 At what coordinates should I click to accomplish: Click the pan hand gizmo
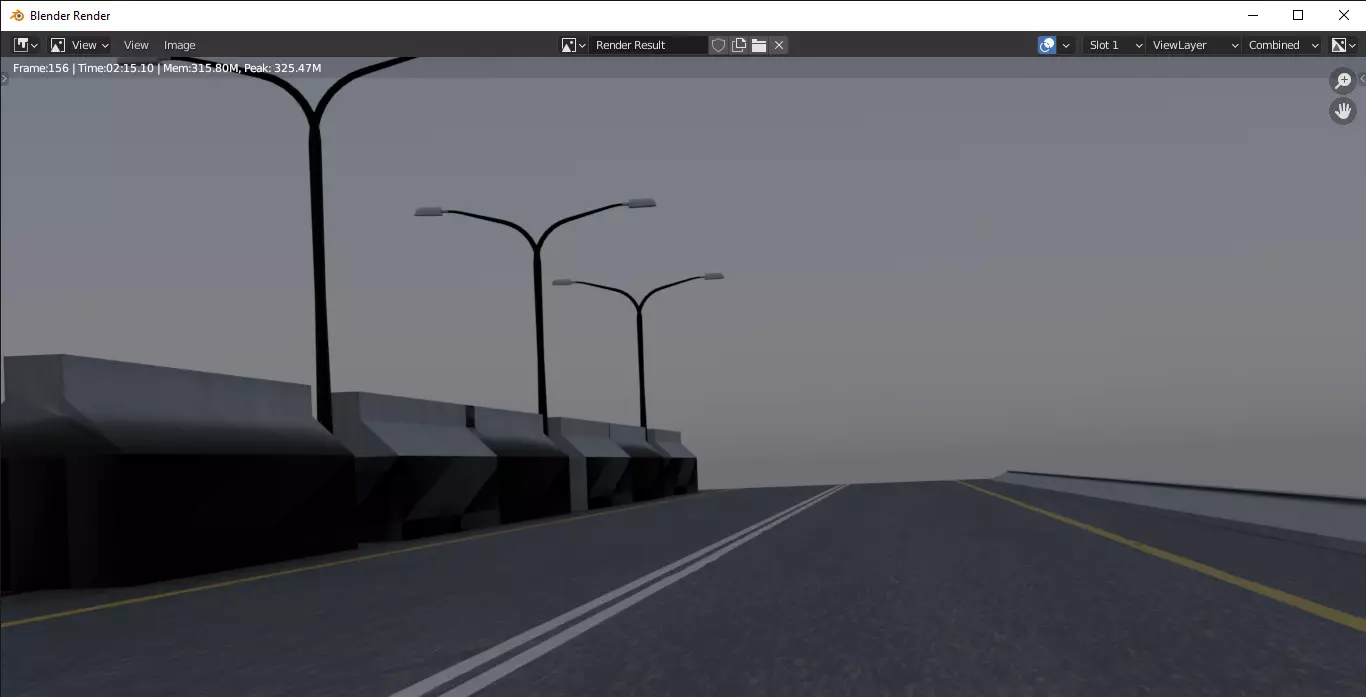1343,111
